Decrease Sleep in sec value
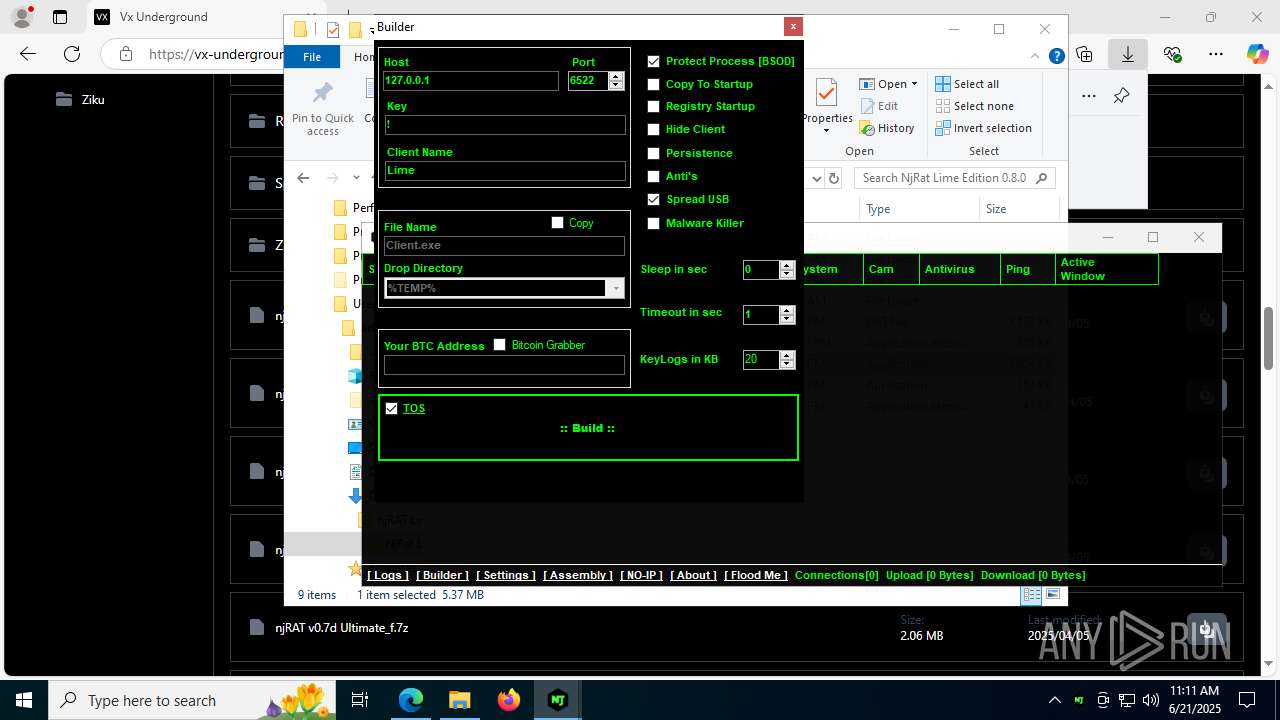The height and width of the screenshot is (720, 1280). point(787,274)
